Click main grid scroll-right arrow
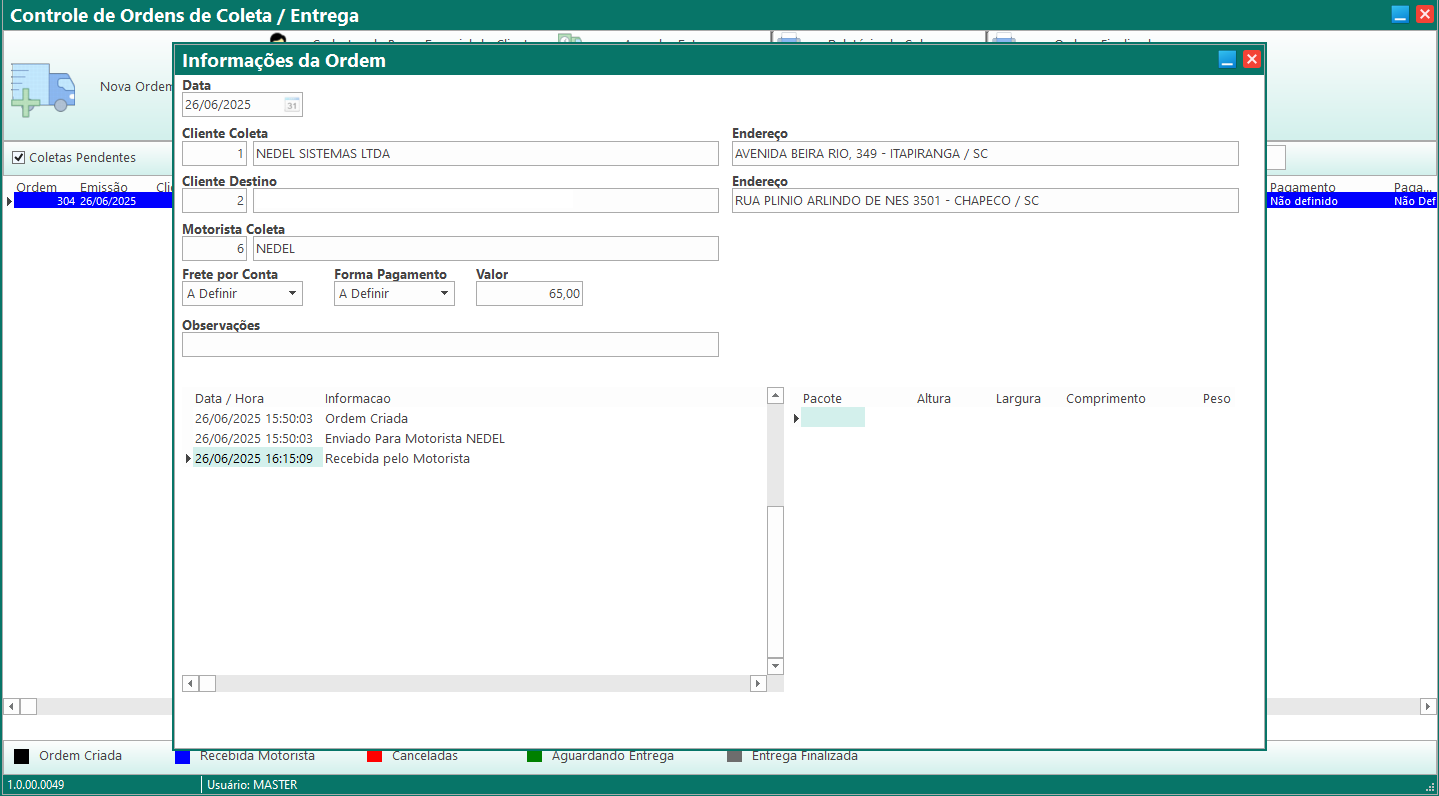1439x796 pixels. pos(1427,706)
